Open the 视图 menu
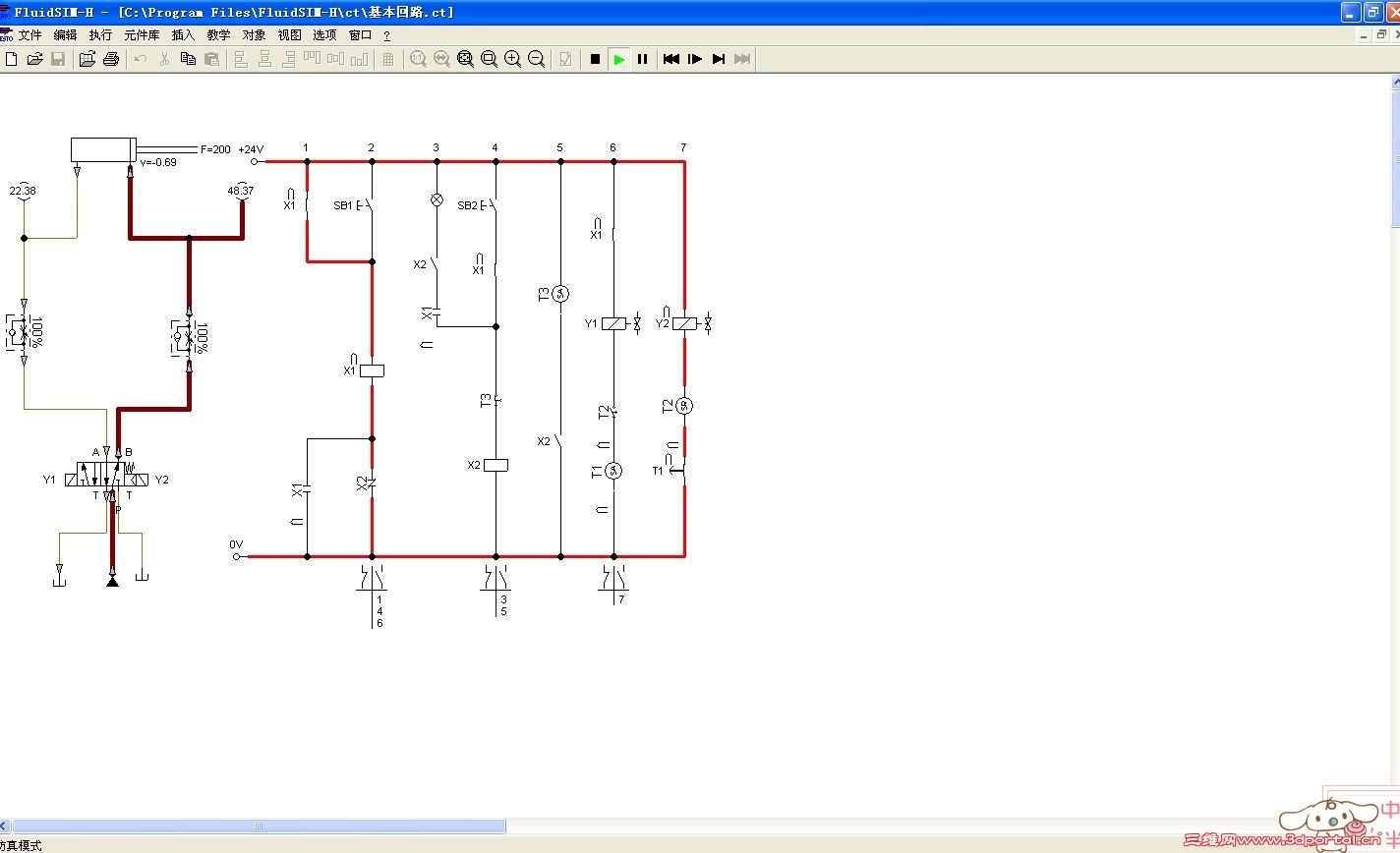Viewport: 1400px width, 853px height. coord(289,34)
